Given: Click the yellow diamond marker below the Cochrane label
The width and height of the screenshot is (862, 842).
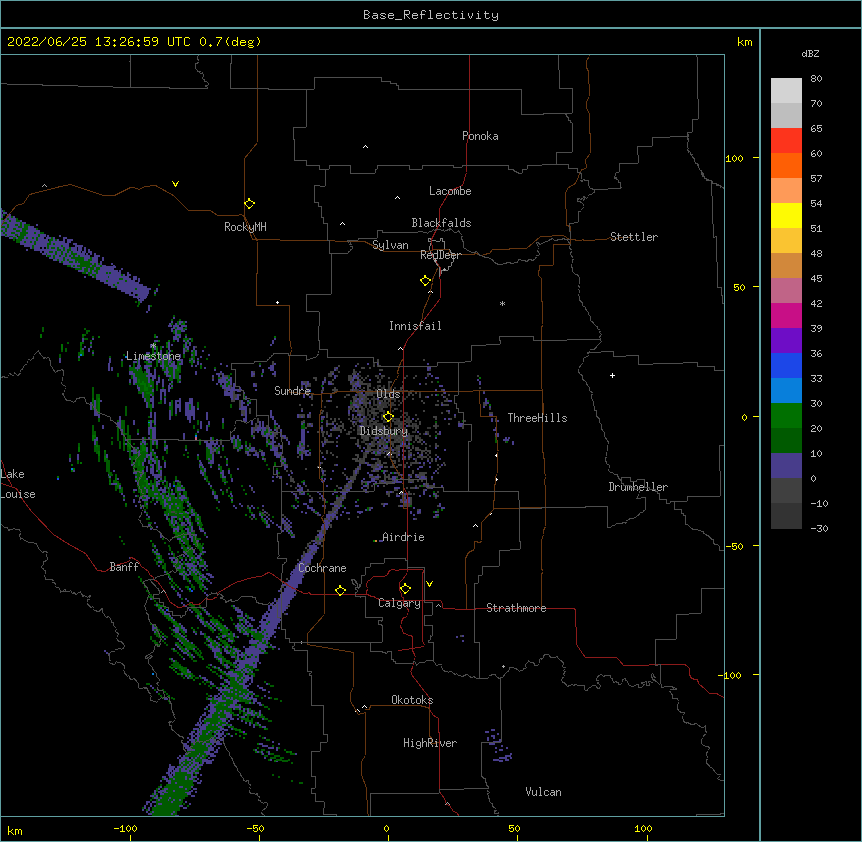Looking at the screenshot, I should (x=340, y=591).
